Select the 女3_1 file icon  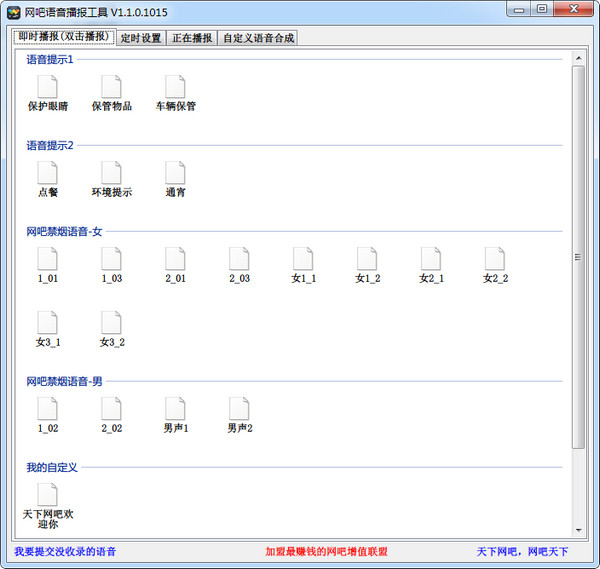(x=47, y=323)
